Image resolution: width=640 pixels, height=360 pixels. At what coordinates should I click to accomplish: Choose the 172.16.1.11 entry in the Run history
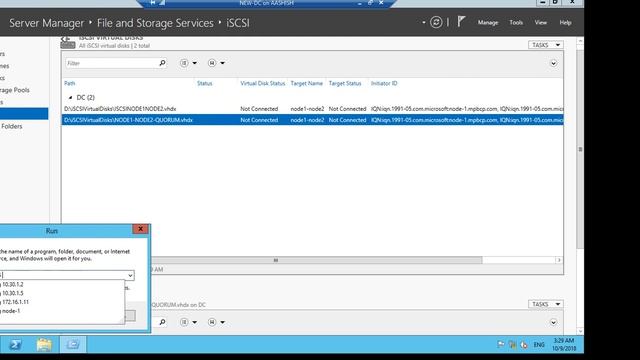point(62,302)
